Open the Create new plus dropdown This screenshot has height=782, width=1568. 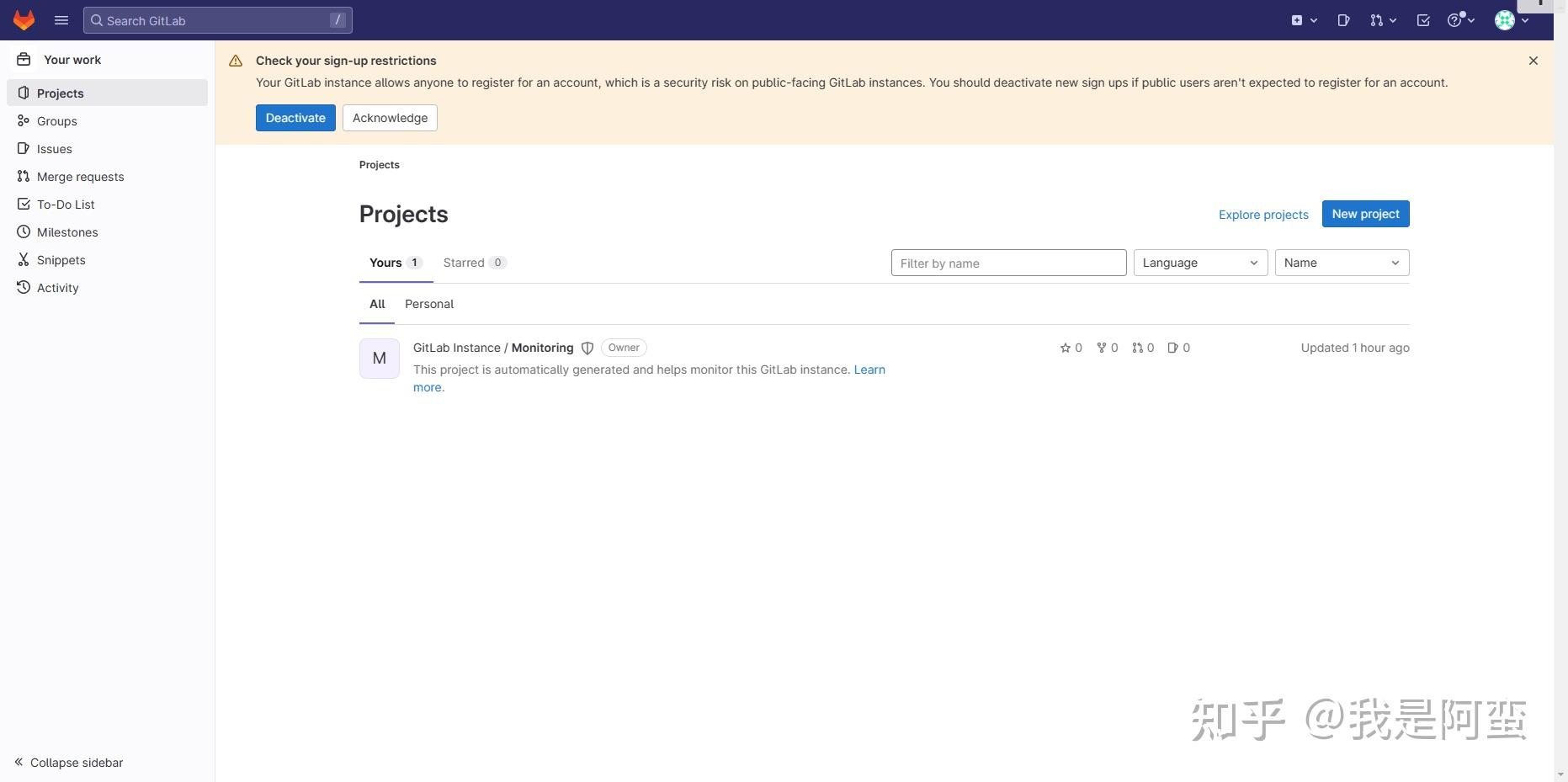1305,20
